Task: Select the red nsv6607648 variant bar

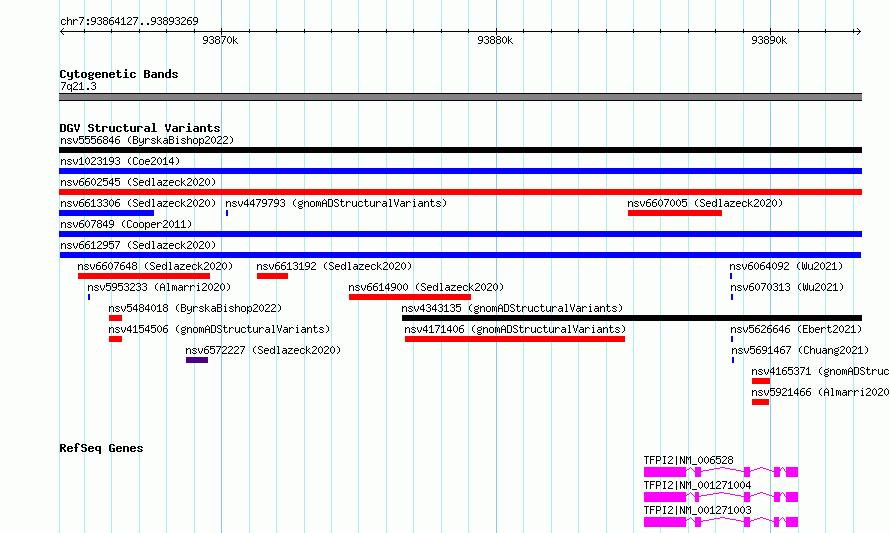Action: pos(144,276)
